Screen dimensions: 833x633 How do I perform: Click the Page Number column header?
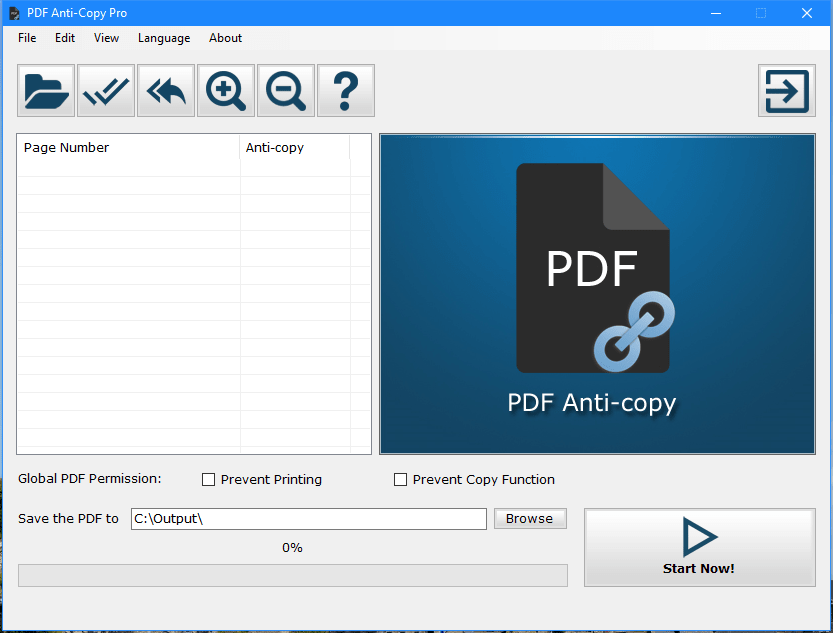[x=129, y=148]
